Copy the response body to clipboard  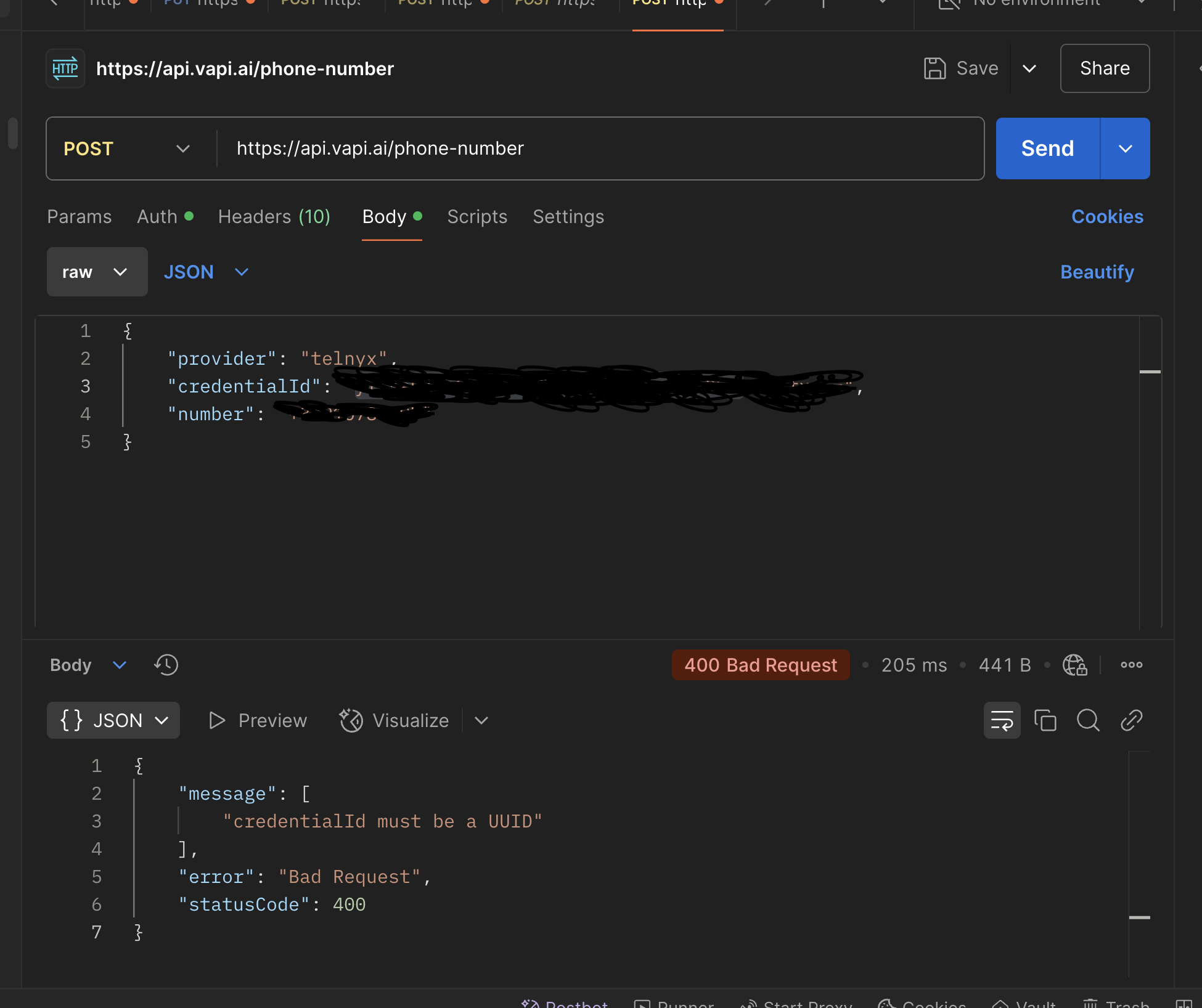pos(1045,720)
